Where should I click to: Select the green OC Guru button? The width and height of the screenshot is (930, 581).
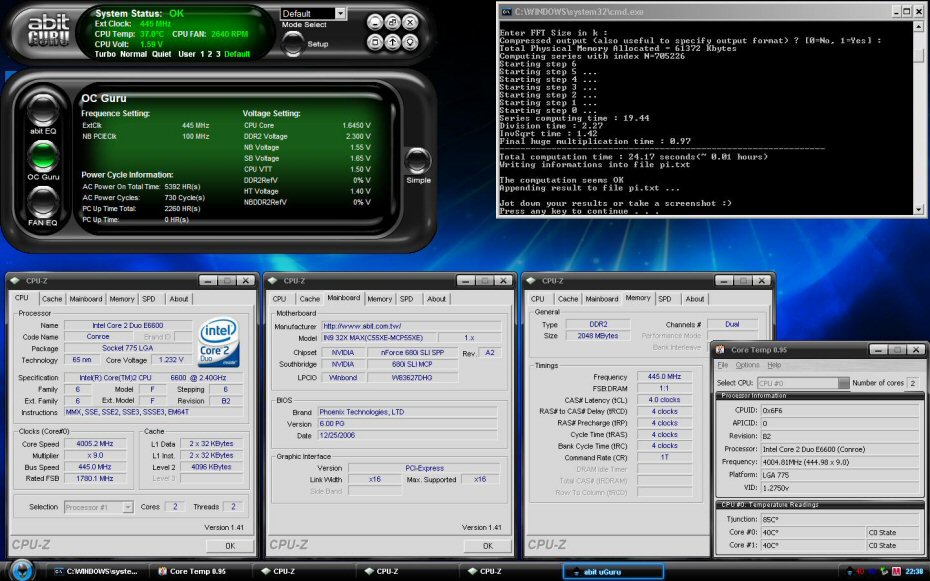(x=43, y=155)
